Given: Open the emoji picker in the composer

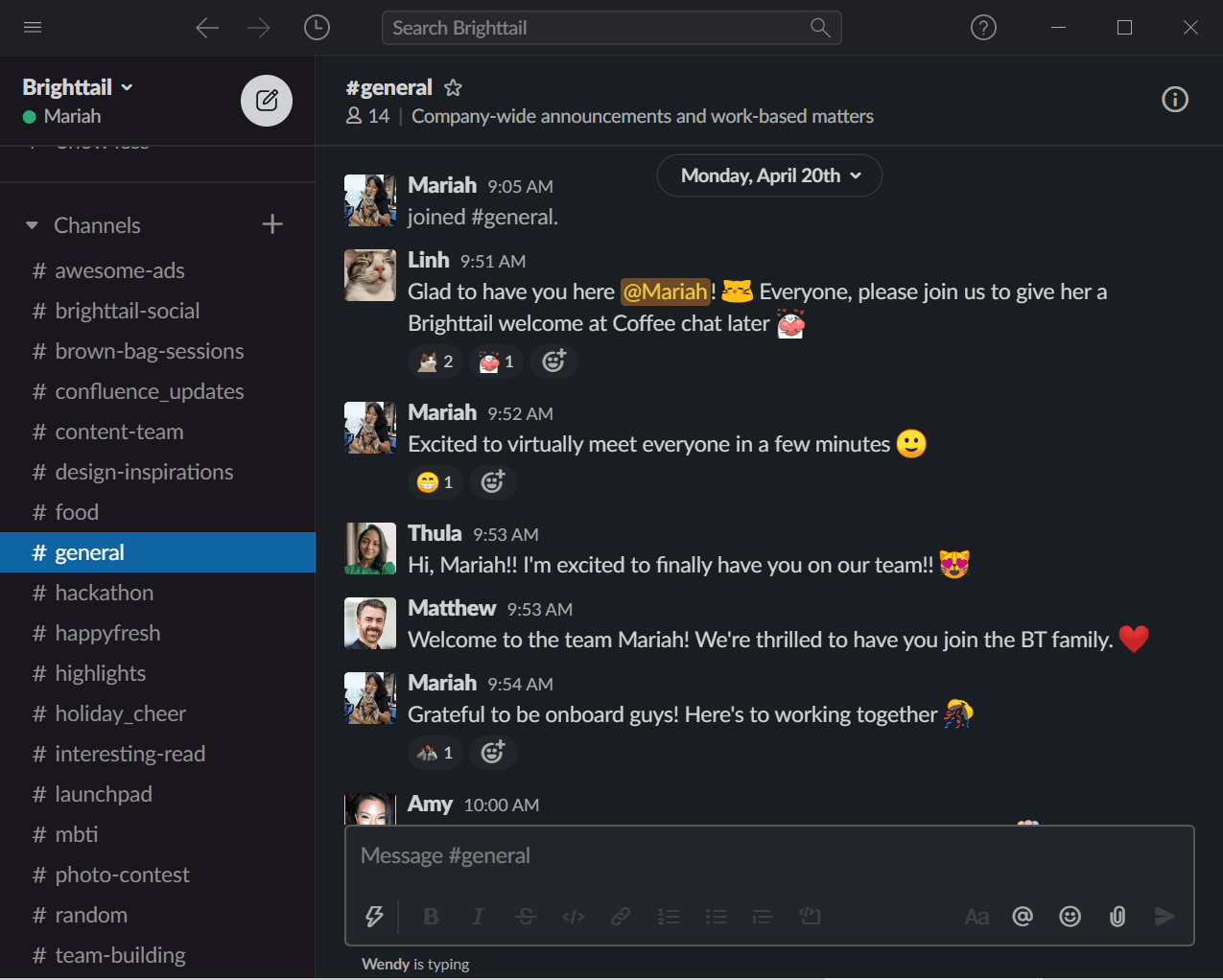Looking at the screenshot, I should (1070, 917).
